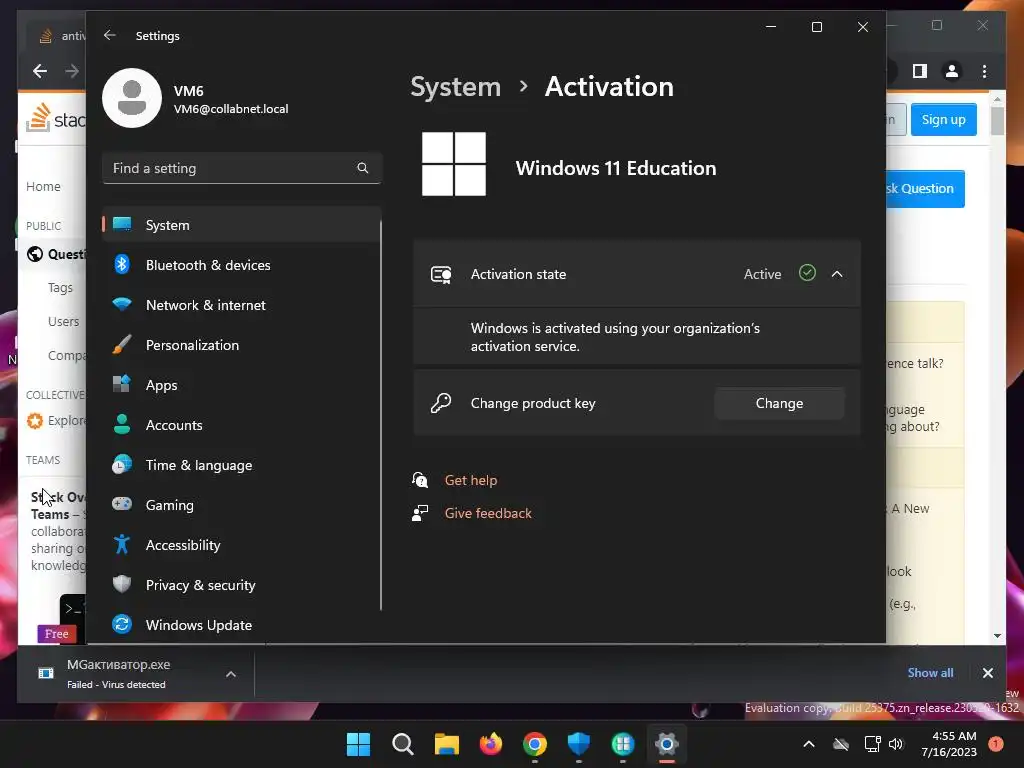Select System in the Settings sidebar
Screen dimensions: 1024x768
[x=241, y=225]
